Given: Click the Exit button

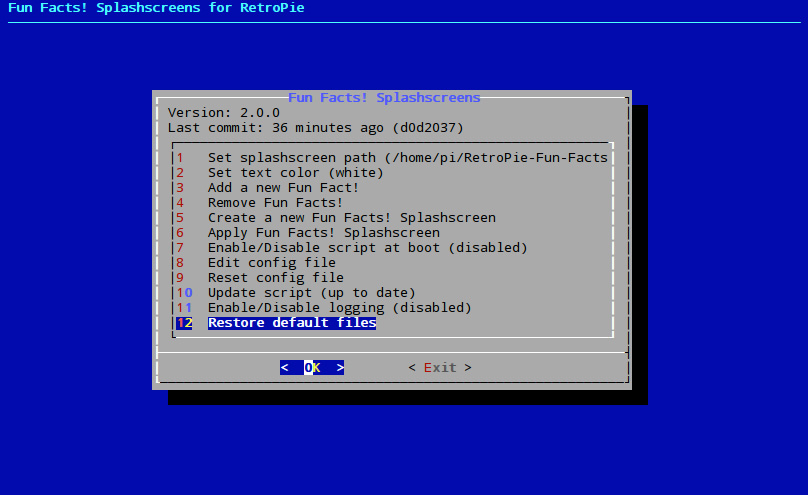Looking at the screenshot, I should (440, 367).
